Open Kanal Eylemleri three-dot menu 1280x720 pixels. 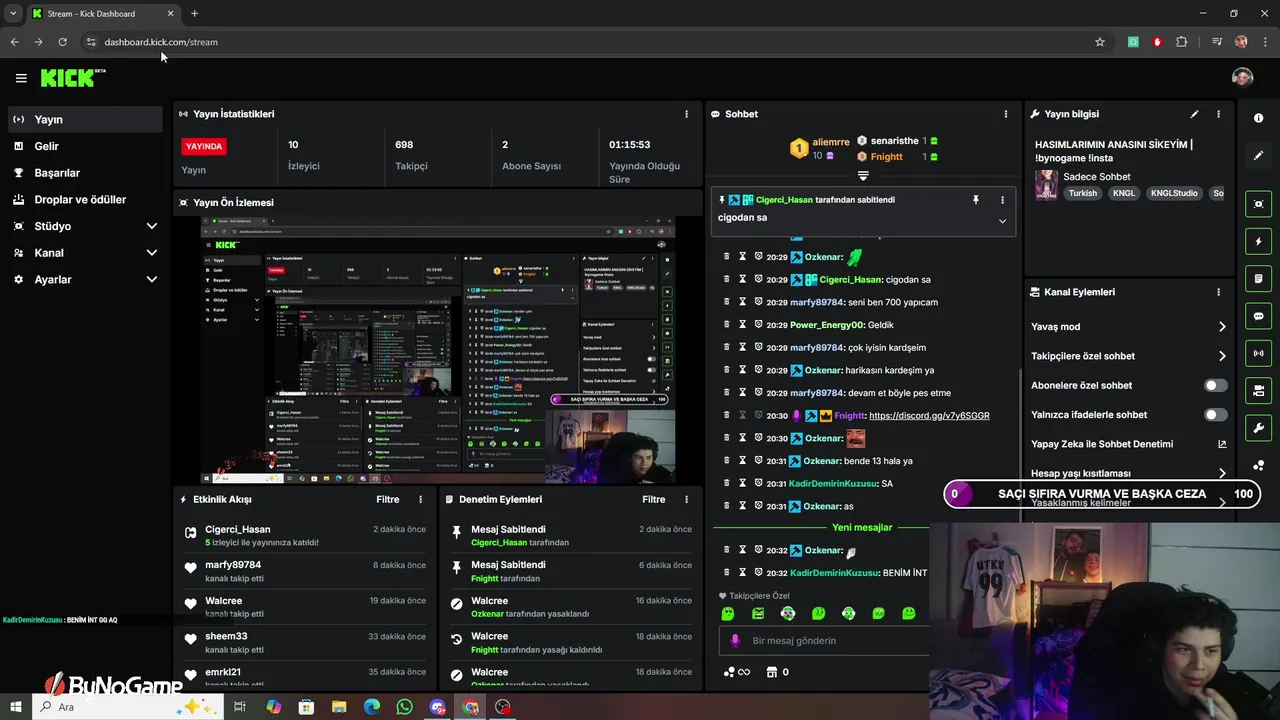pos(1218,292)
